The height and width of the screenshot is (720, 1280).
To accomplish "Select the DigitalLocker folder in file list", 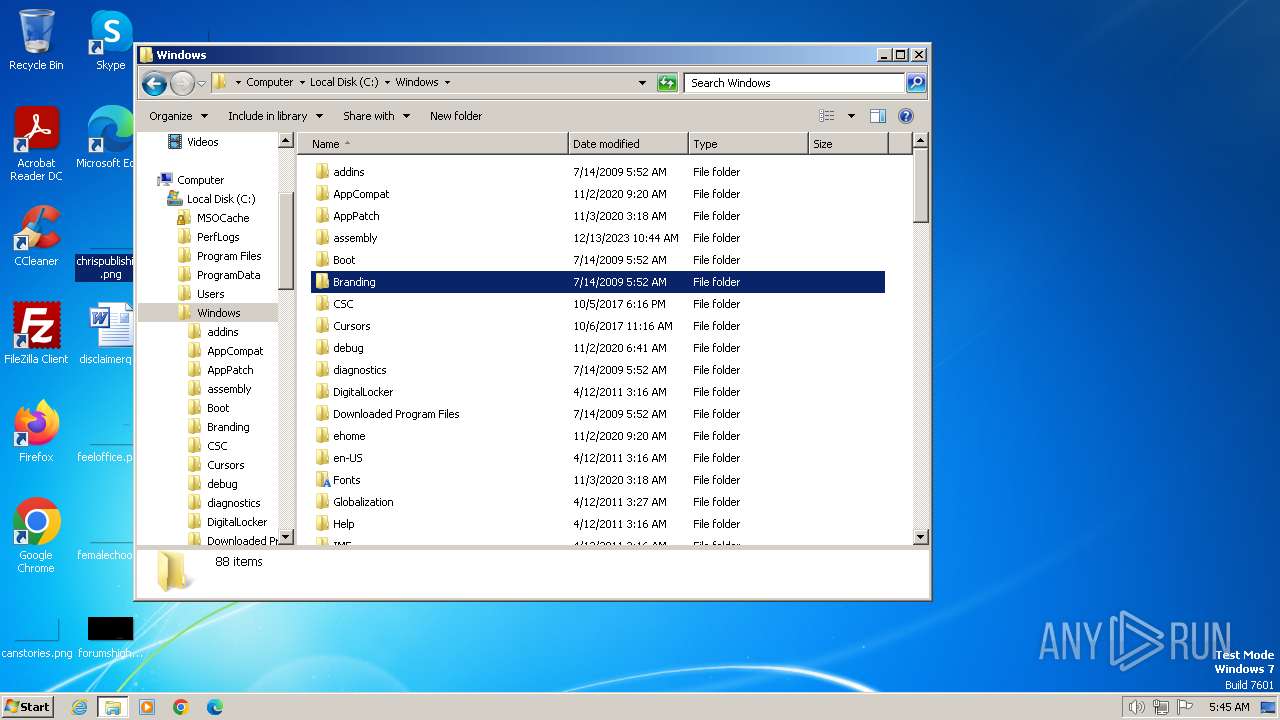I will [363, 392].
